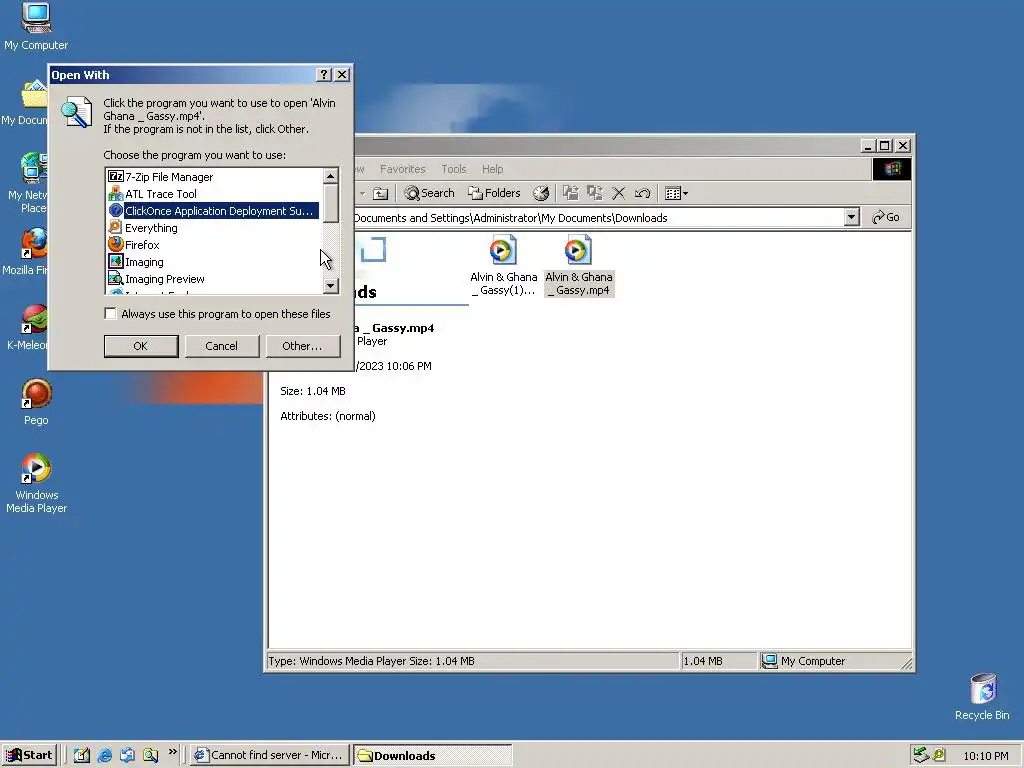Select the Mozilla Firefox desktop shortcut
The height and width of the screenshot is (768, 1024).
pyautogui.click(x=25, y=251)
